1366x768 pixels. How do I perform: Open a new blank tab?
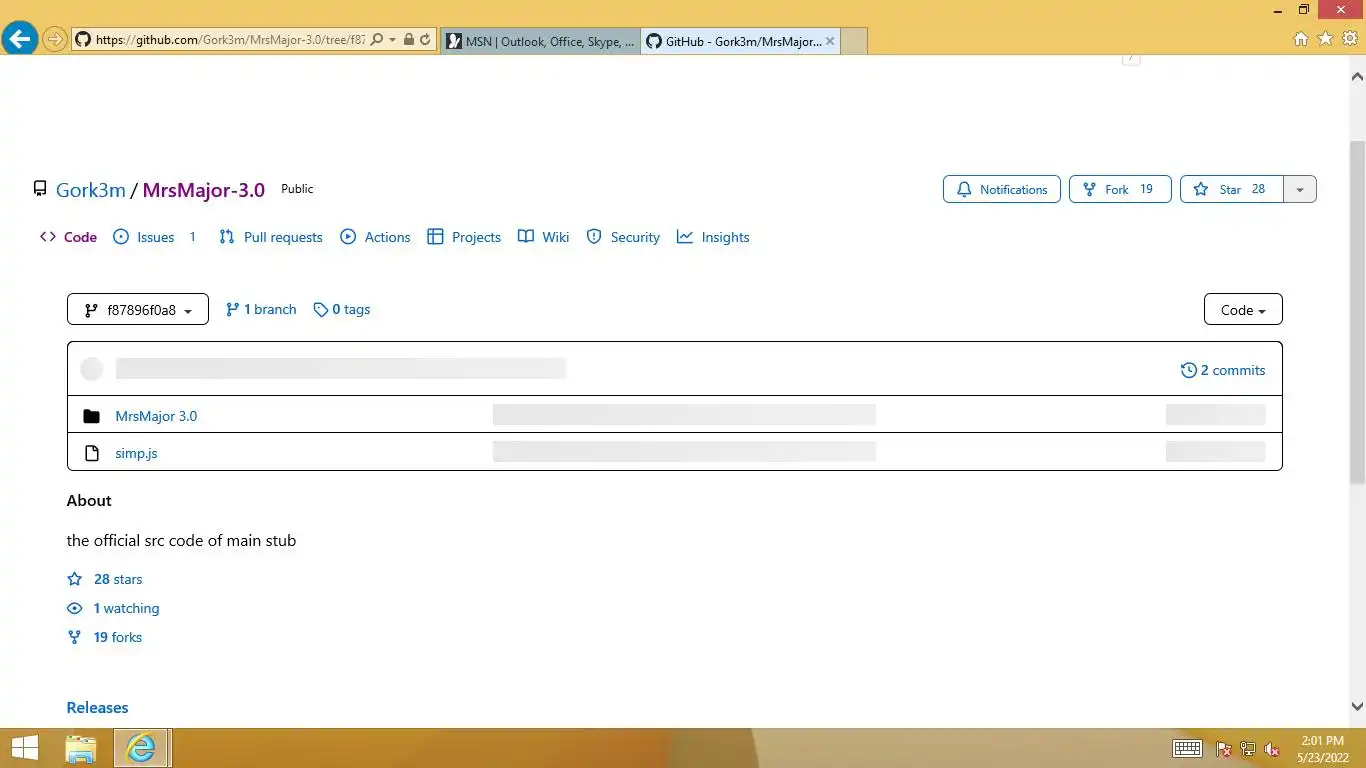(854, 41)
